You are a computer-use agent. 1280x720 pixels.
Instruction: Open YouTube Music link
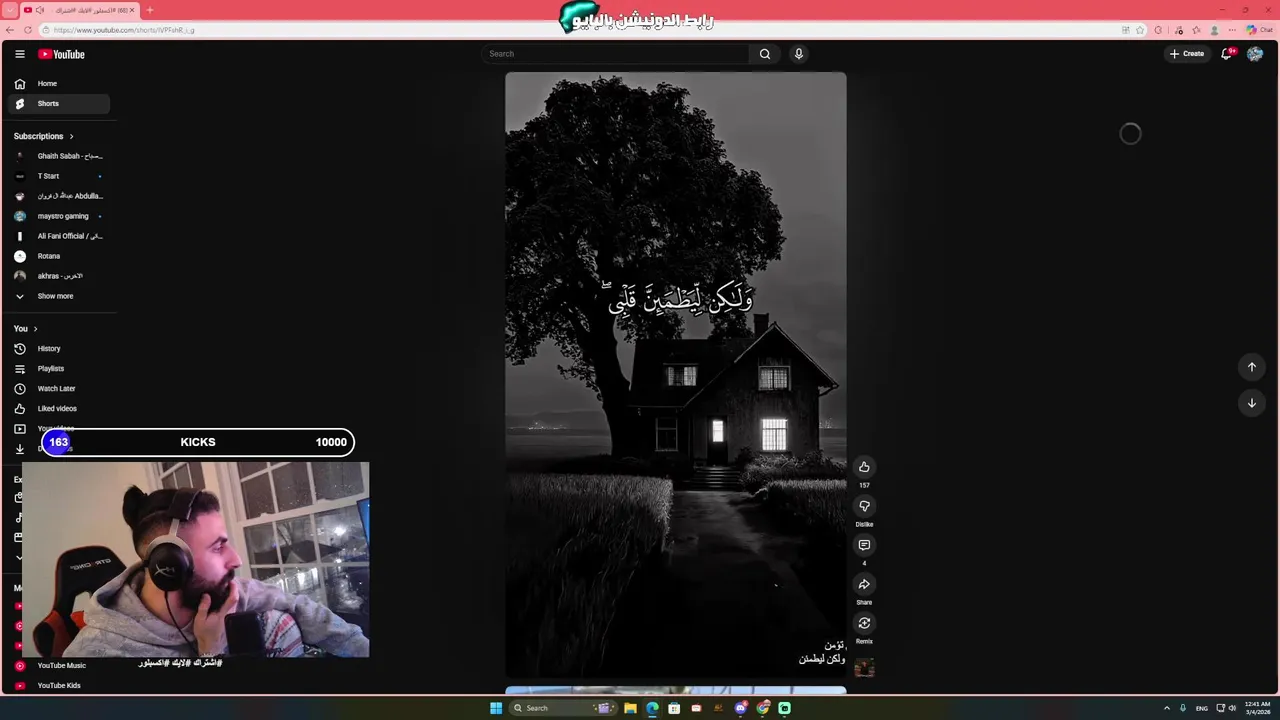pyautogui.click(x=60, y=666)
